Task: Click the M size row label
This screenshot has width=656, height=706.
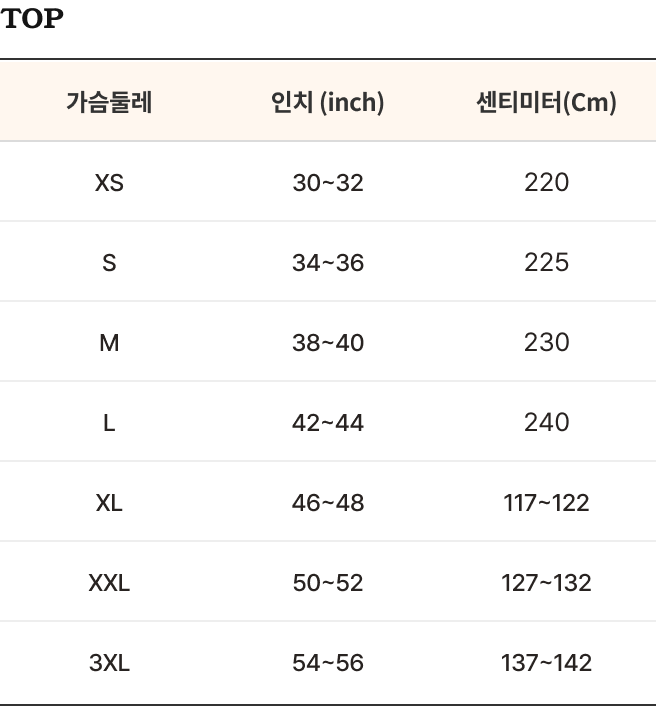Action: pyautogui.click(x=109, y=343)
